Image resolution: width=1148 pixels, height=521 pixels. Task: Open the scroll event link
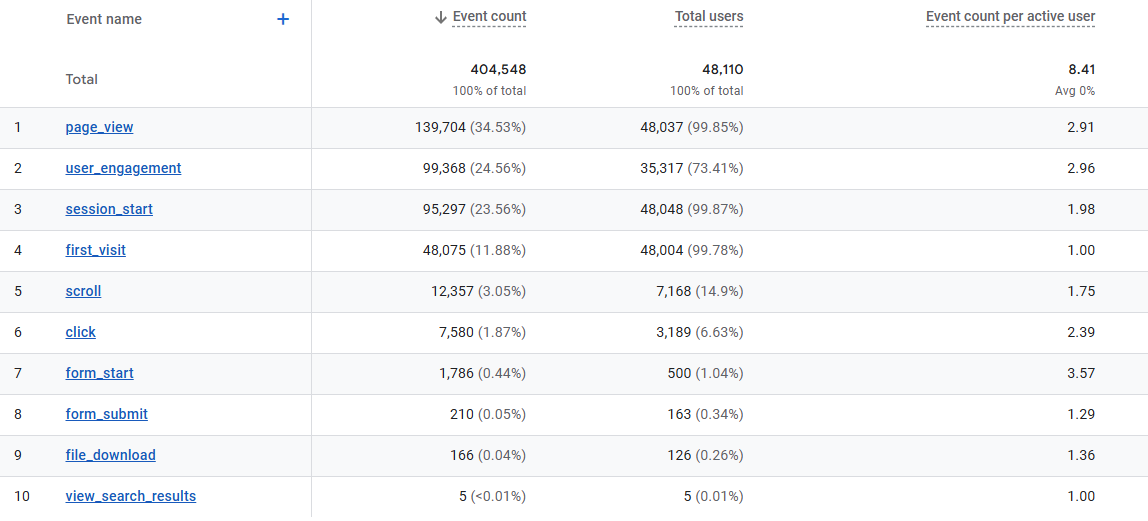coord(83,292)
